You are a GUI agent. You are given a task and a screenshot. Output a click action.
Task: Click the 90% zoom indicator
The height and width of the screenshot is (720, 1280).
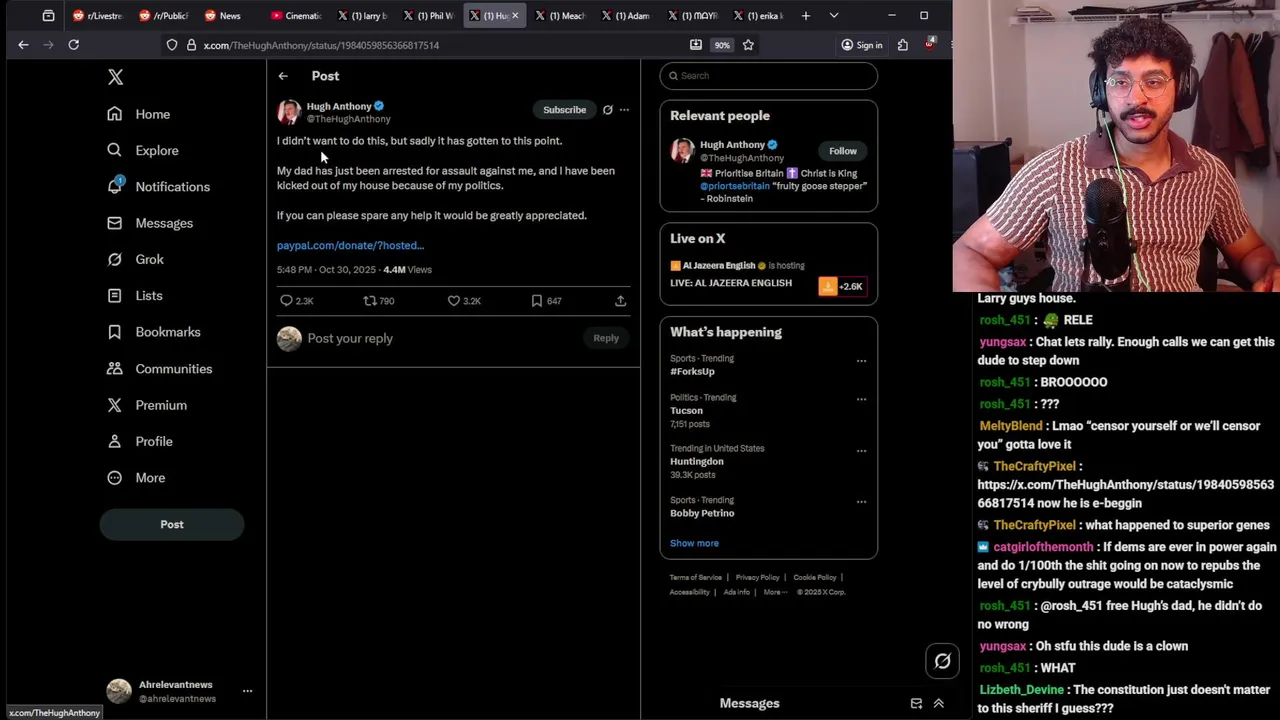[x=722, y=45]
